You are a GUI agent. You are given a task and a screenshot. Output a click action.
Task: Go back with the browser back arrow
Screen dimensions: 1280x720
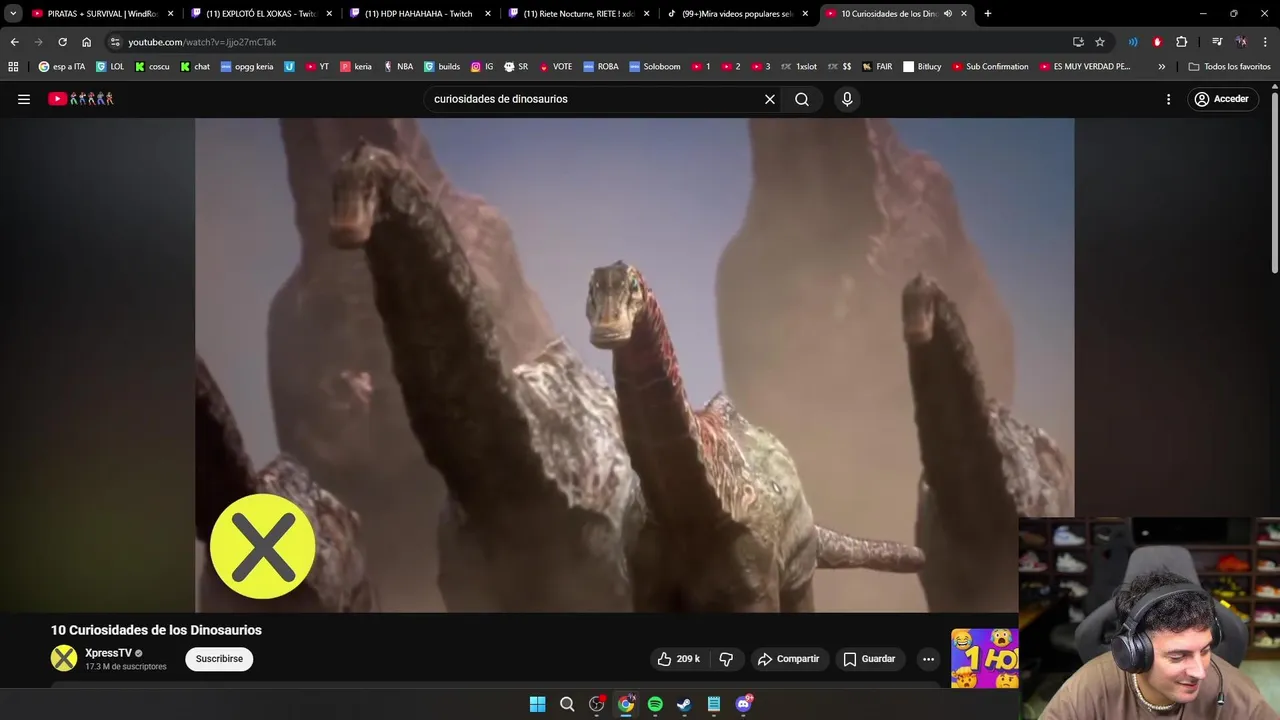tap(14, 42)
